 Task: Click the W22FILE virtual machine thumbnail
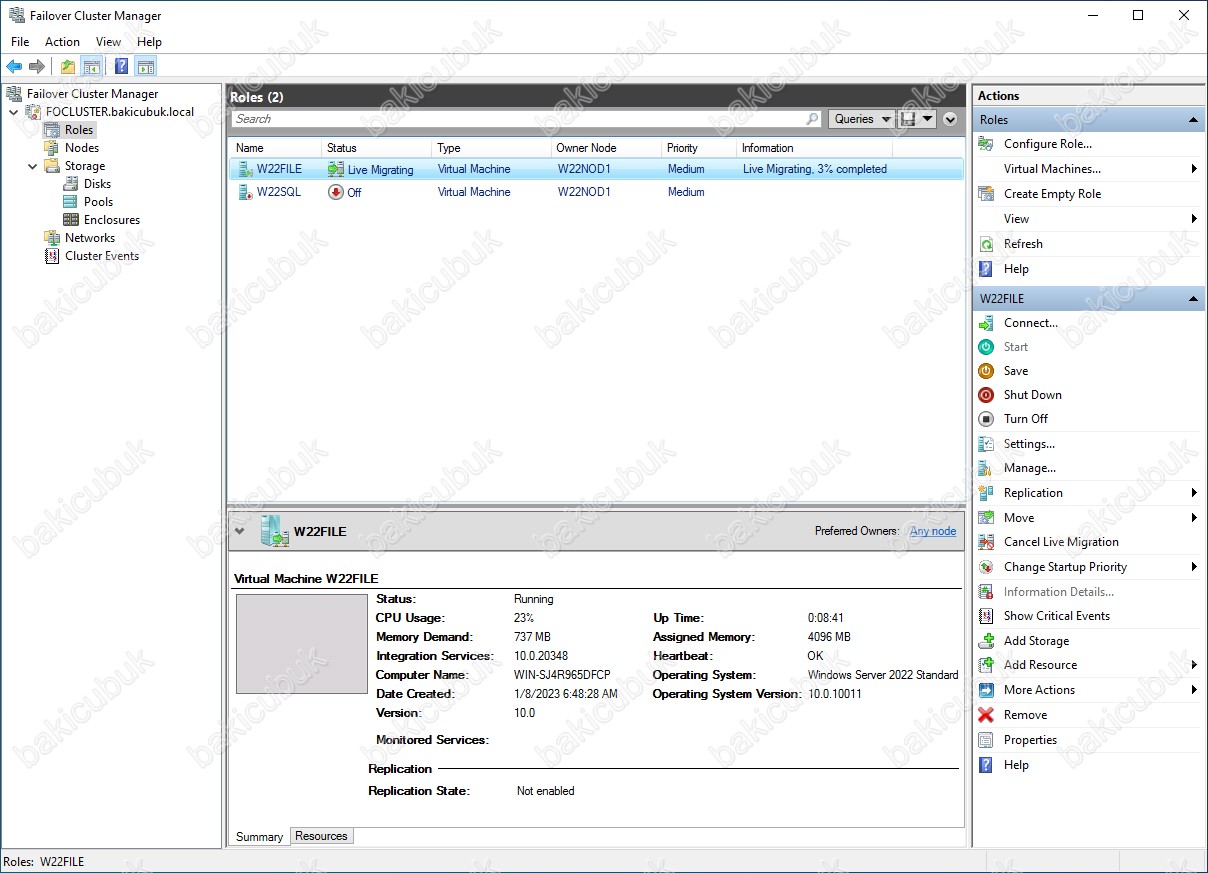(x=302, y=644)
